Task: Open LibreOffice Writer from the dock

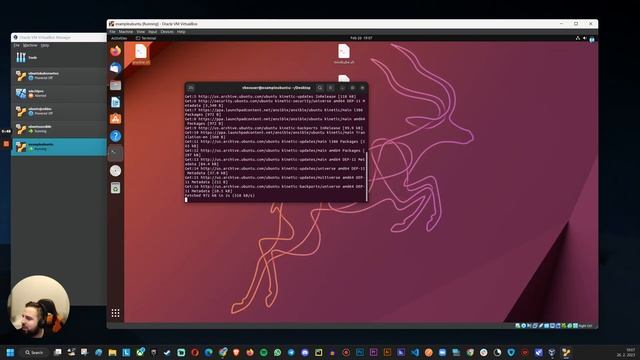Action: coord(116,102)
